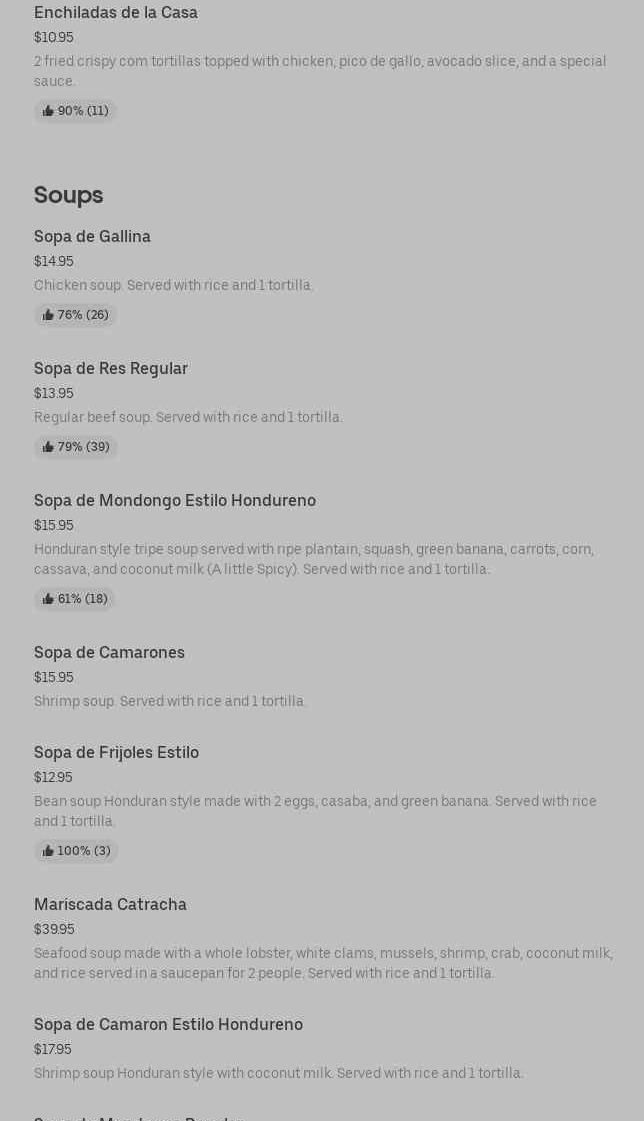This screenshot has height=1121, width=644.
Task: Click thumbs-up icon beside 79% rating
Action: tap(48, 448)
